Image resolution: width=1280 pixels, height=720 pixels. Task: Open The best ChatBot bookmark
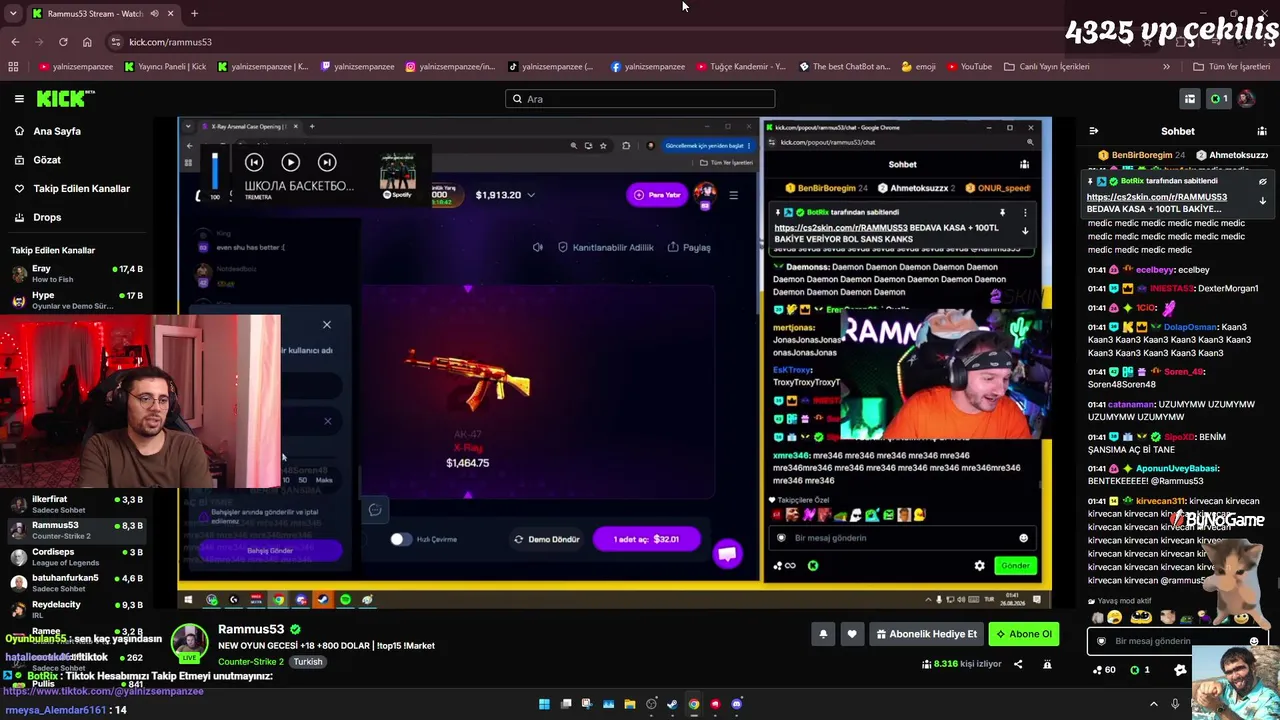[x=845, y=67]
